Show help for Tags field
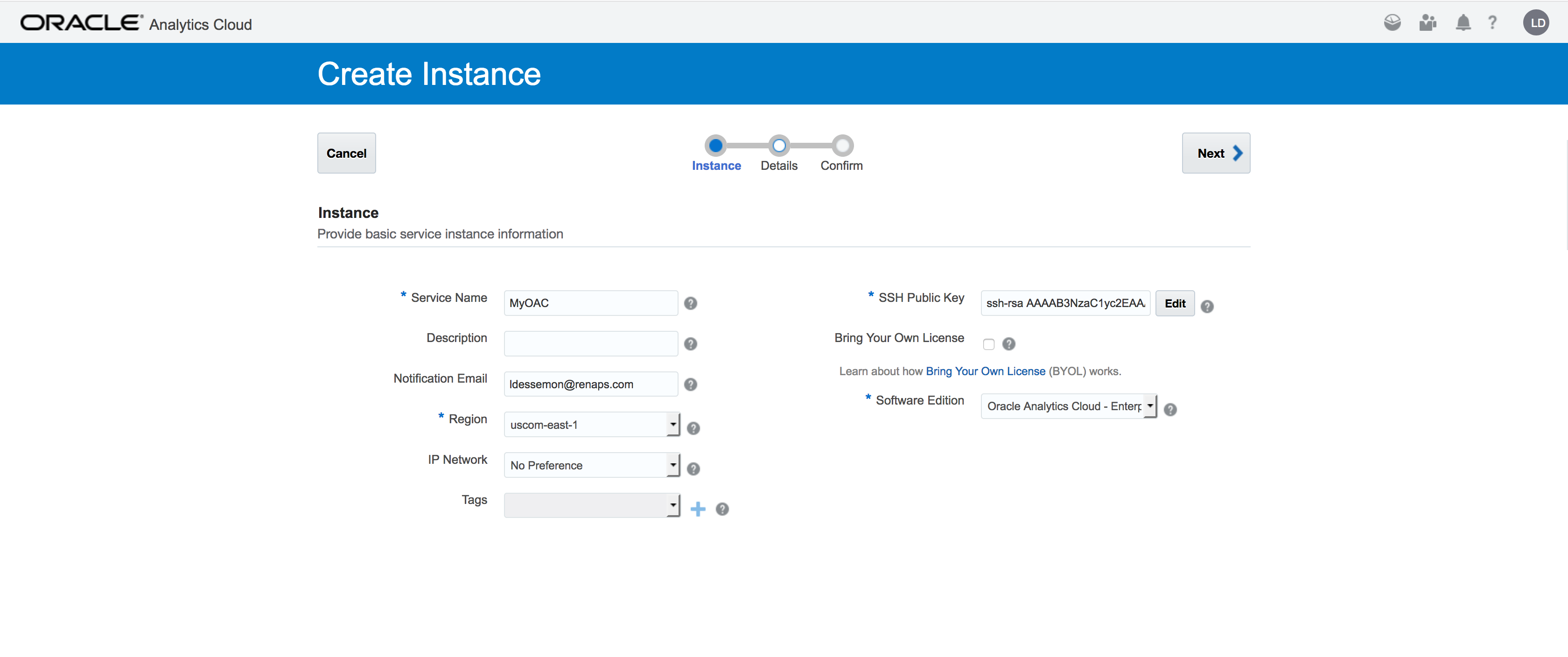This screenshot has height=657, width=1568. [722, 509]
